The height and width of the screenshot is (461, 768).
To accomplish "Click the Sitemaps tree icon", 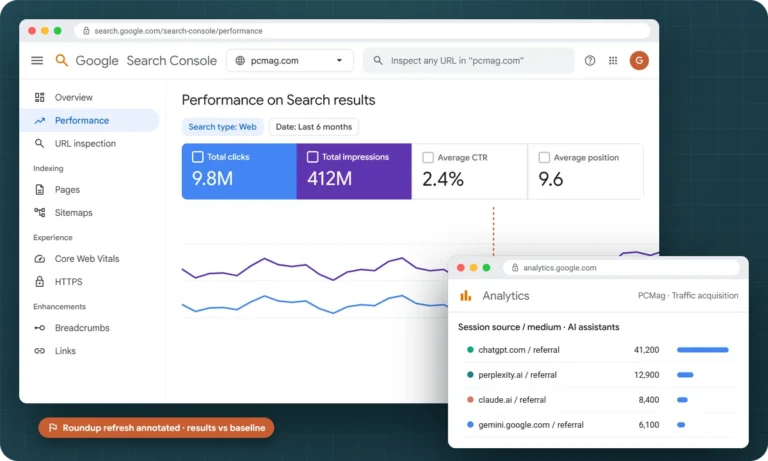I will [40, 212].
